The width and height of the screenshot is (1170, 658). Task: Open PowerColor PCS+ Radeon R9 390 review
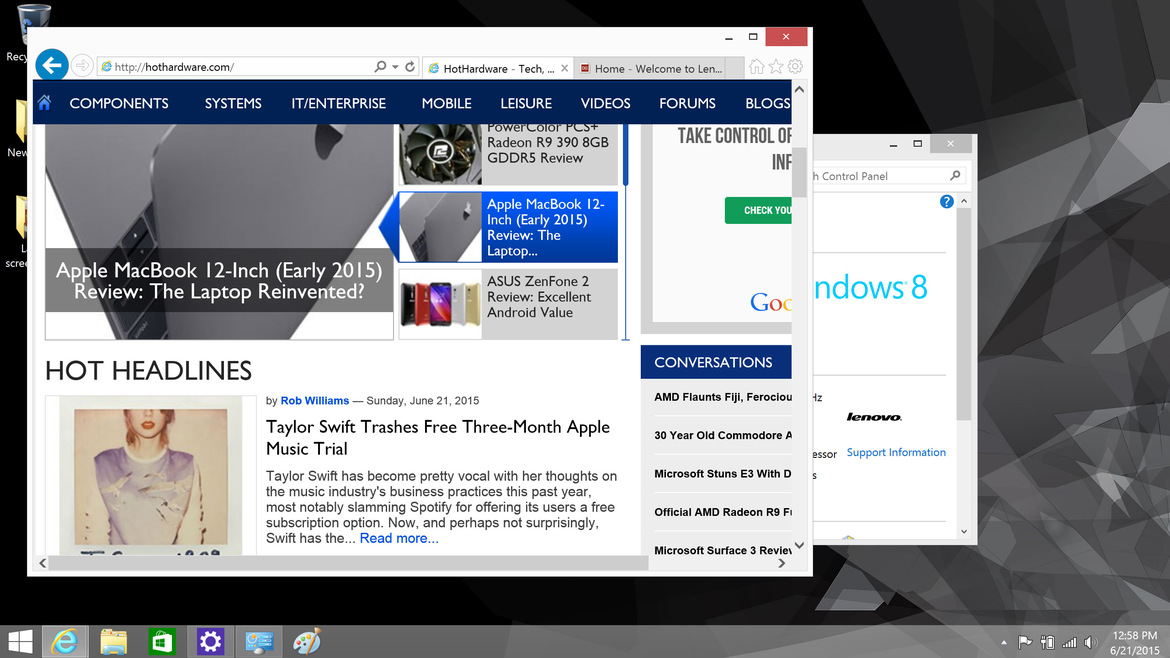[x=548, y=142]
